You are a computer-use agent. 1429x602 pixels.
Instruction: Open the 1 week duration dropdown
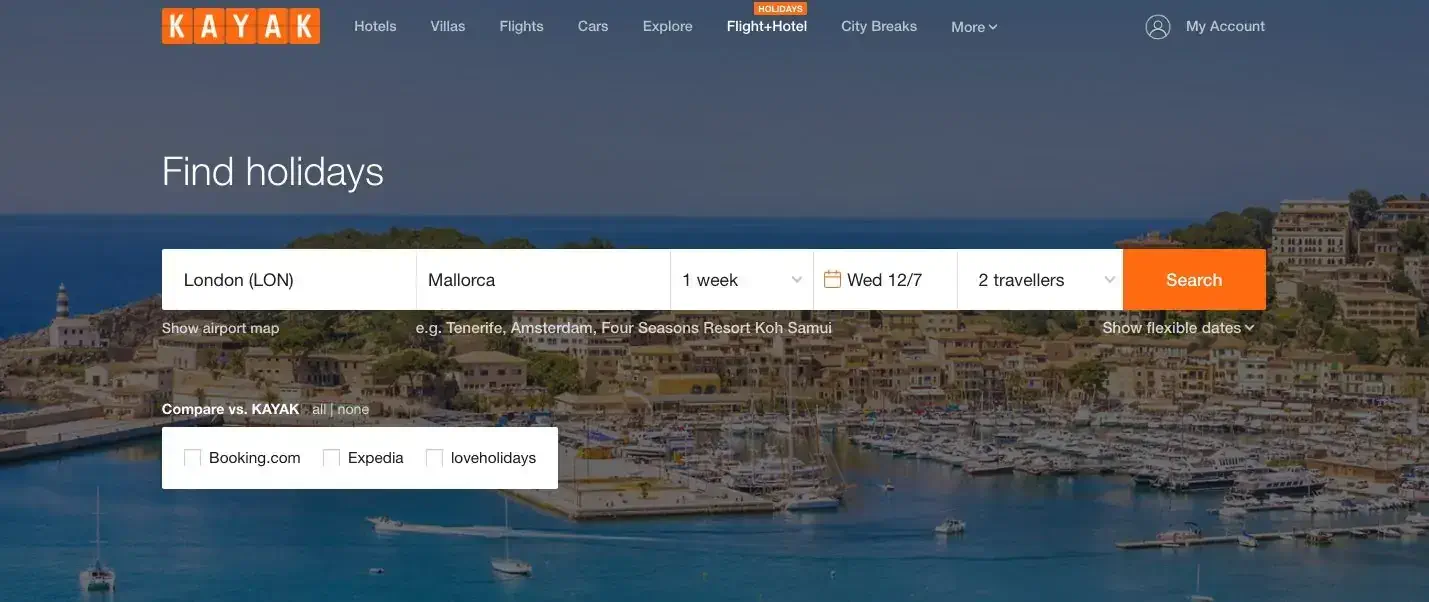click(742, 280)
